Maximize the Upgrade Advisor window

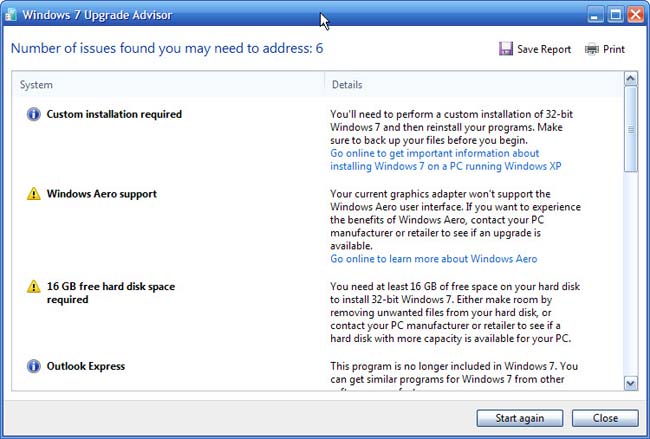coord(616,15)
